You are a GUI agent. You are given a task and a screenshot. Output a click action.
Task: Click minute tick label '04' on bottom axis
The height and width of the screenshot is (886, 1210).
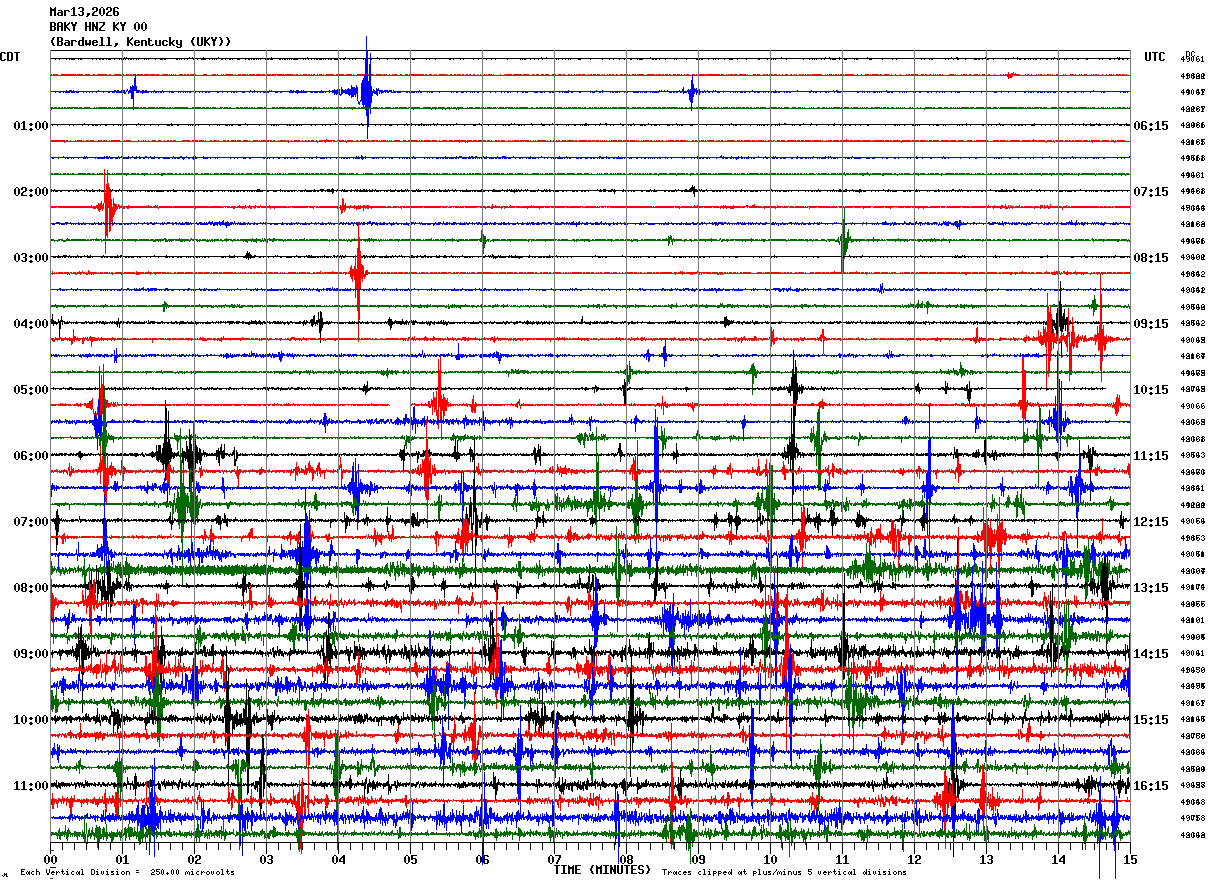[x=338, y=860]
